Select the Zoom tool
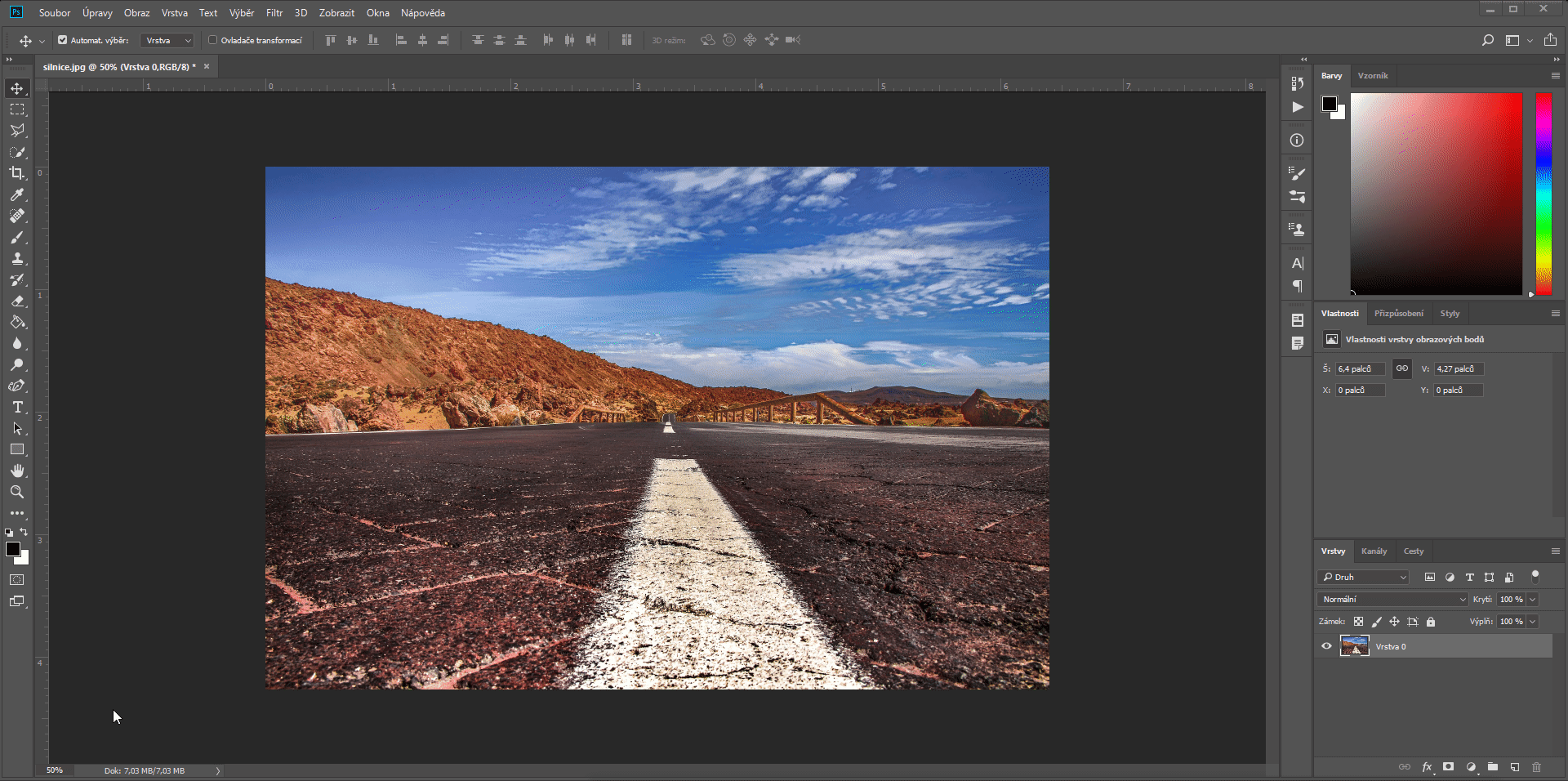 [17, 492]
